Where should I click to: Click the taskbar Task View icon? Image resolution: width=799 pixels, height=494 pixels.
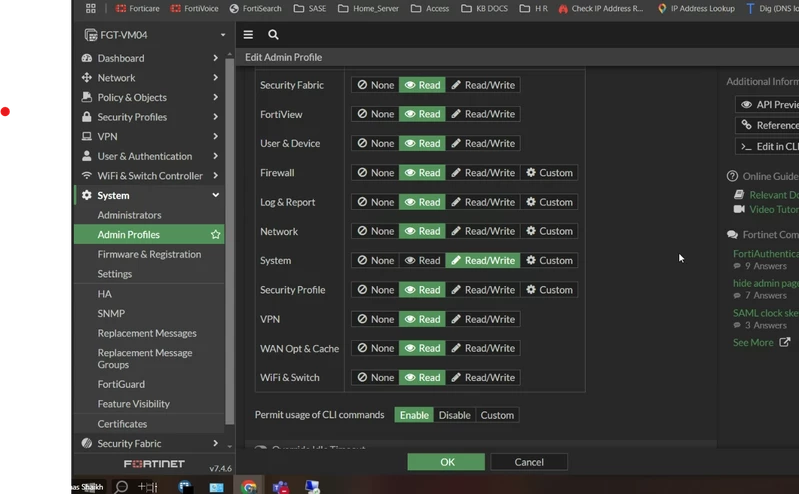pos(148,487)
